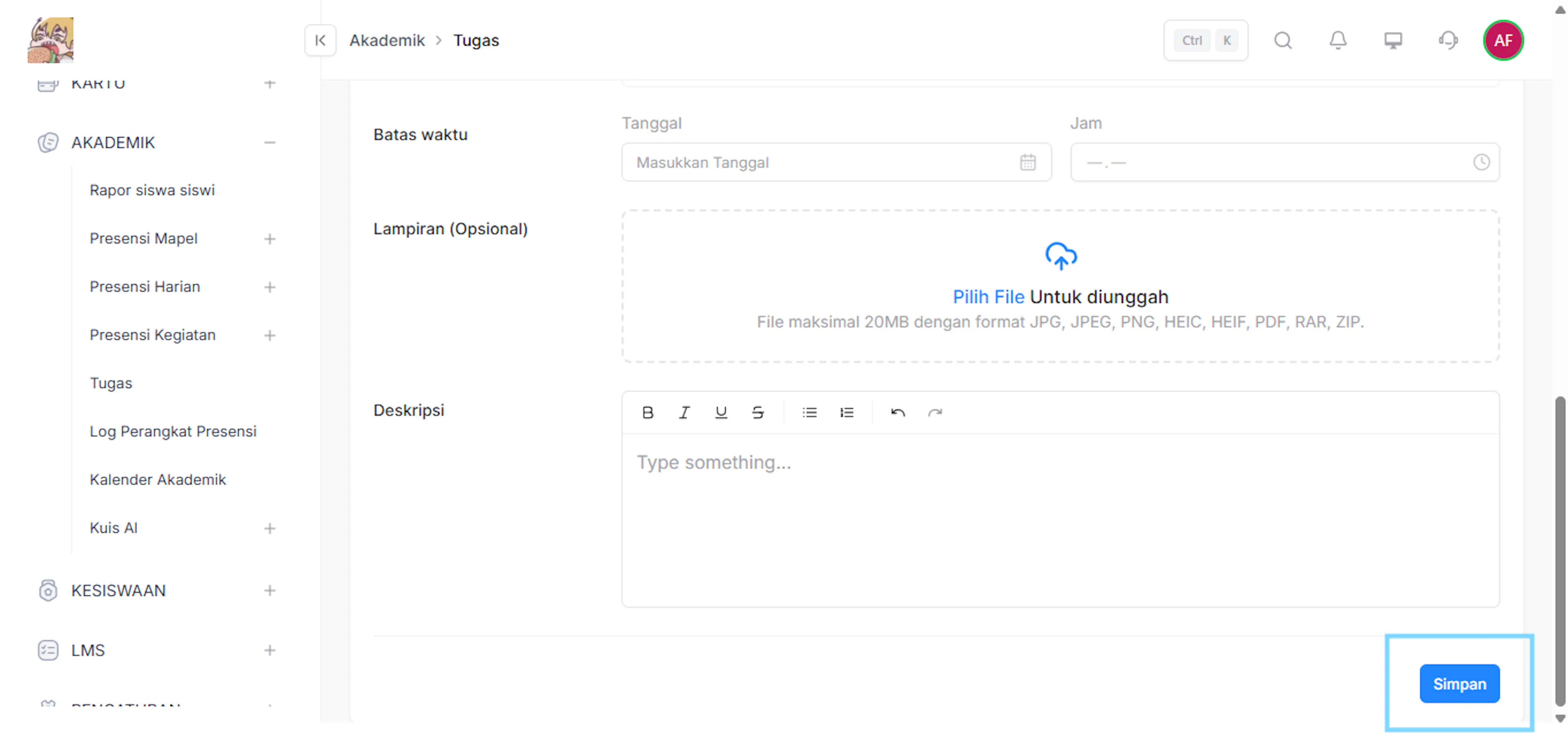Expand the LMS menu section
The height and width of the screenshot is (733, 1568).
click(269, 650)
